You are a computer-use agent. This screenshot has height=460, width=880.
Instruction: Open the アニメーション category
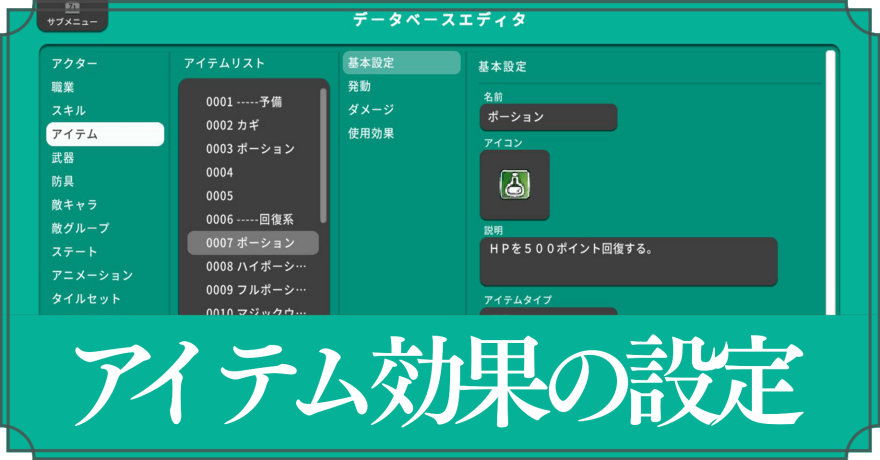coord(93,275)
